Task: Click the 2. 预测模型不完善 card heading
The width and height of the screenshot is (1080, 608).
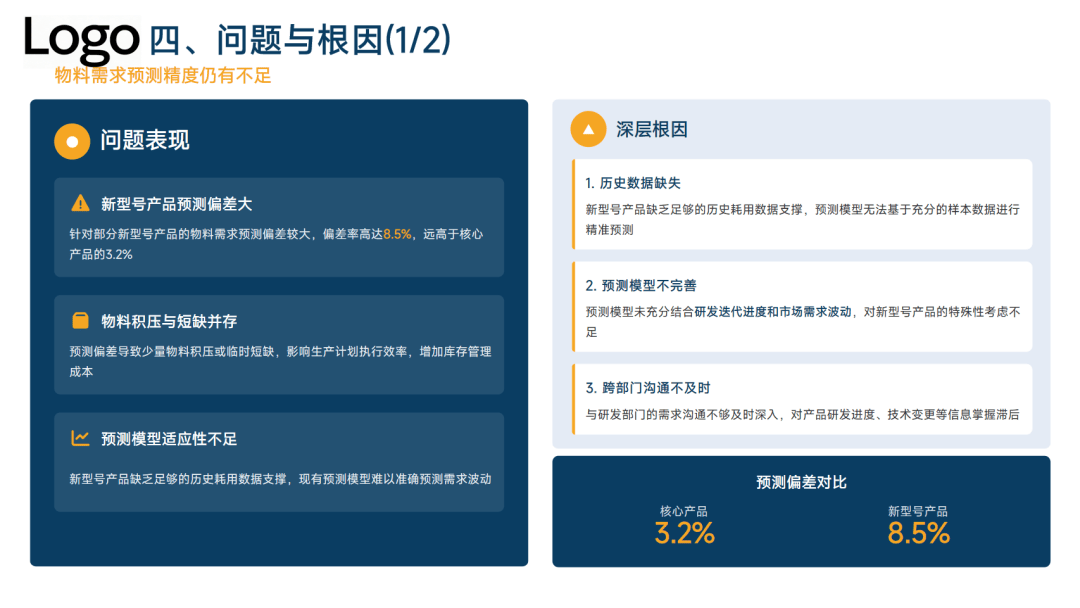Action: 640,285
